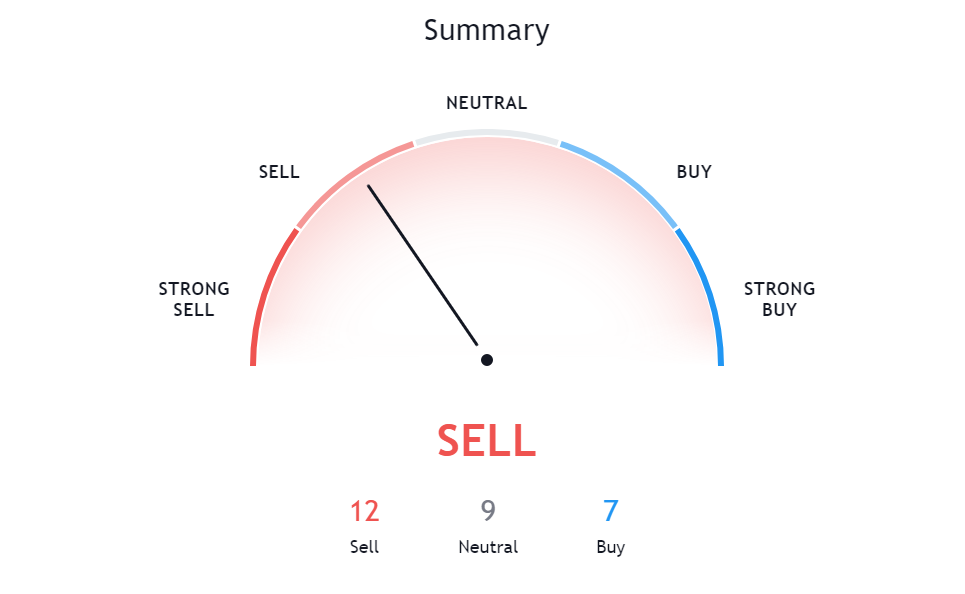Screen dimensions: 965x594
Task: Click the Sell caption under 12
Action: (364, 547)
